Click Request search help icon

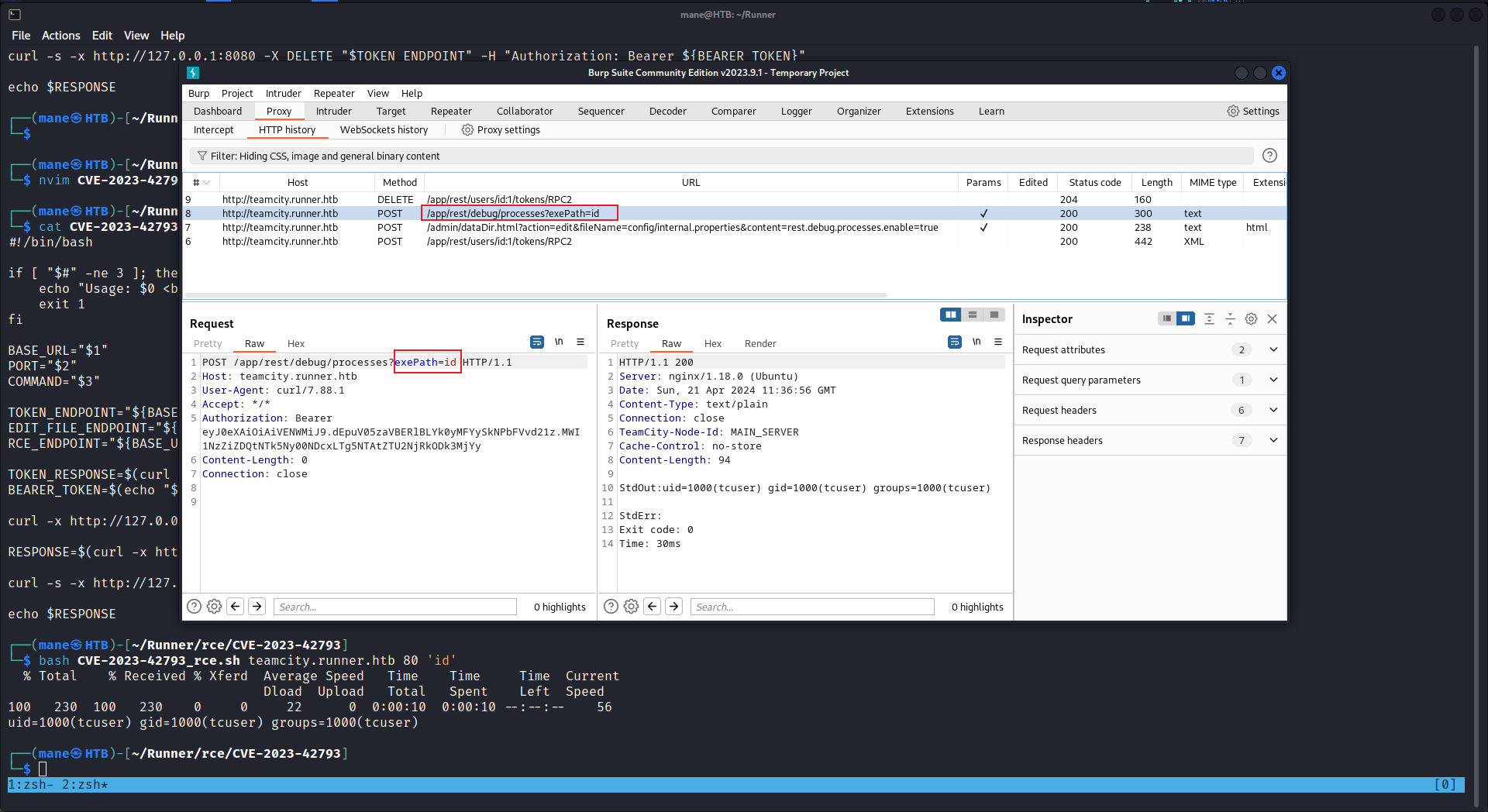tap(195, 607)
